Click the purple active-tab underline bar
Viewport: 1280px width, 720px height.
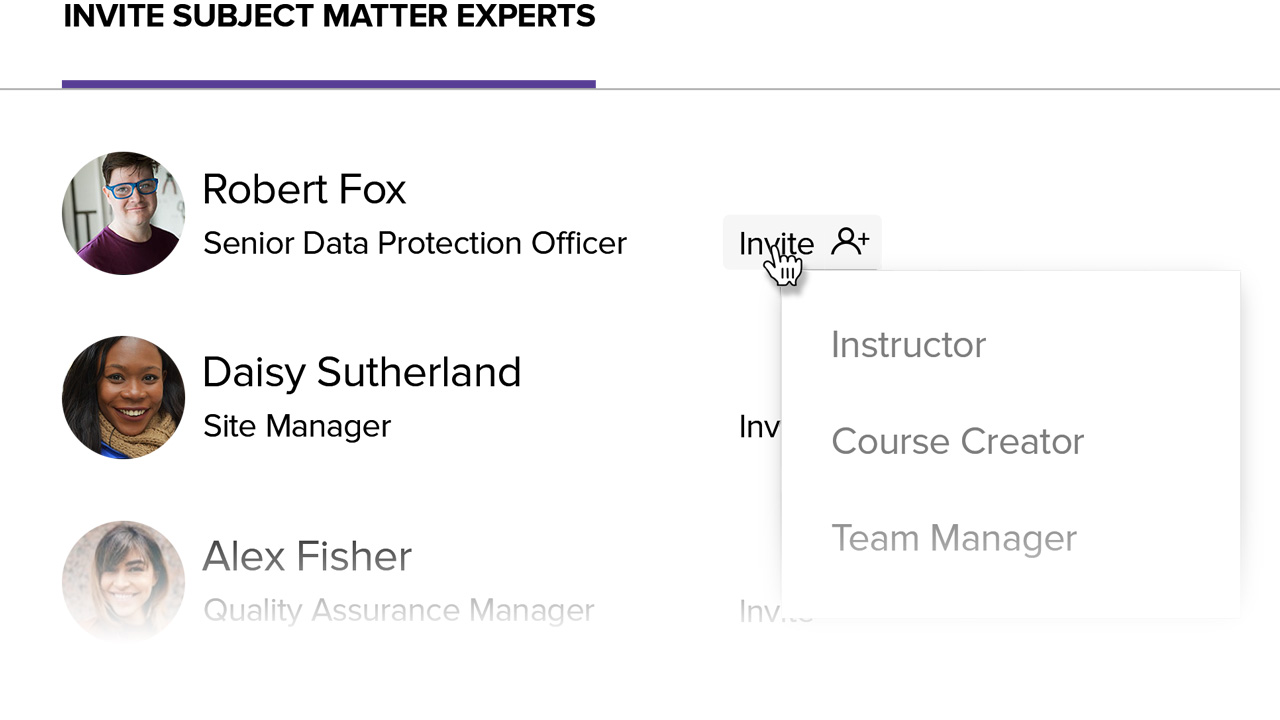[x=329, y=84]
